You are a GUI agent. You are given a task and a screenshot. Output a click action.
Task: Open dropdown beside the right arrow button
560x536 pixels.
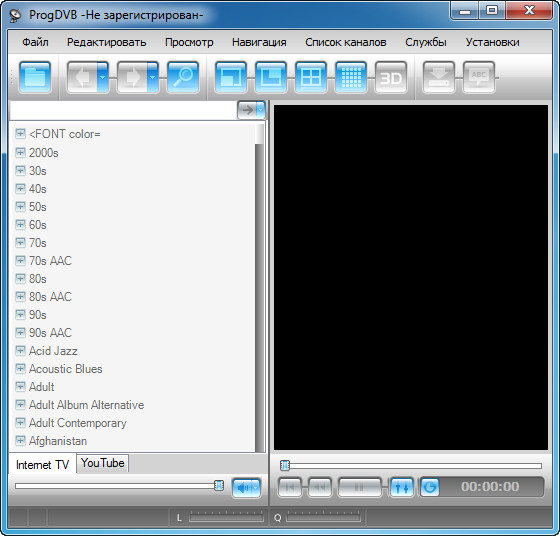coord(153,77)
